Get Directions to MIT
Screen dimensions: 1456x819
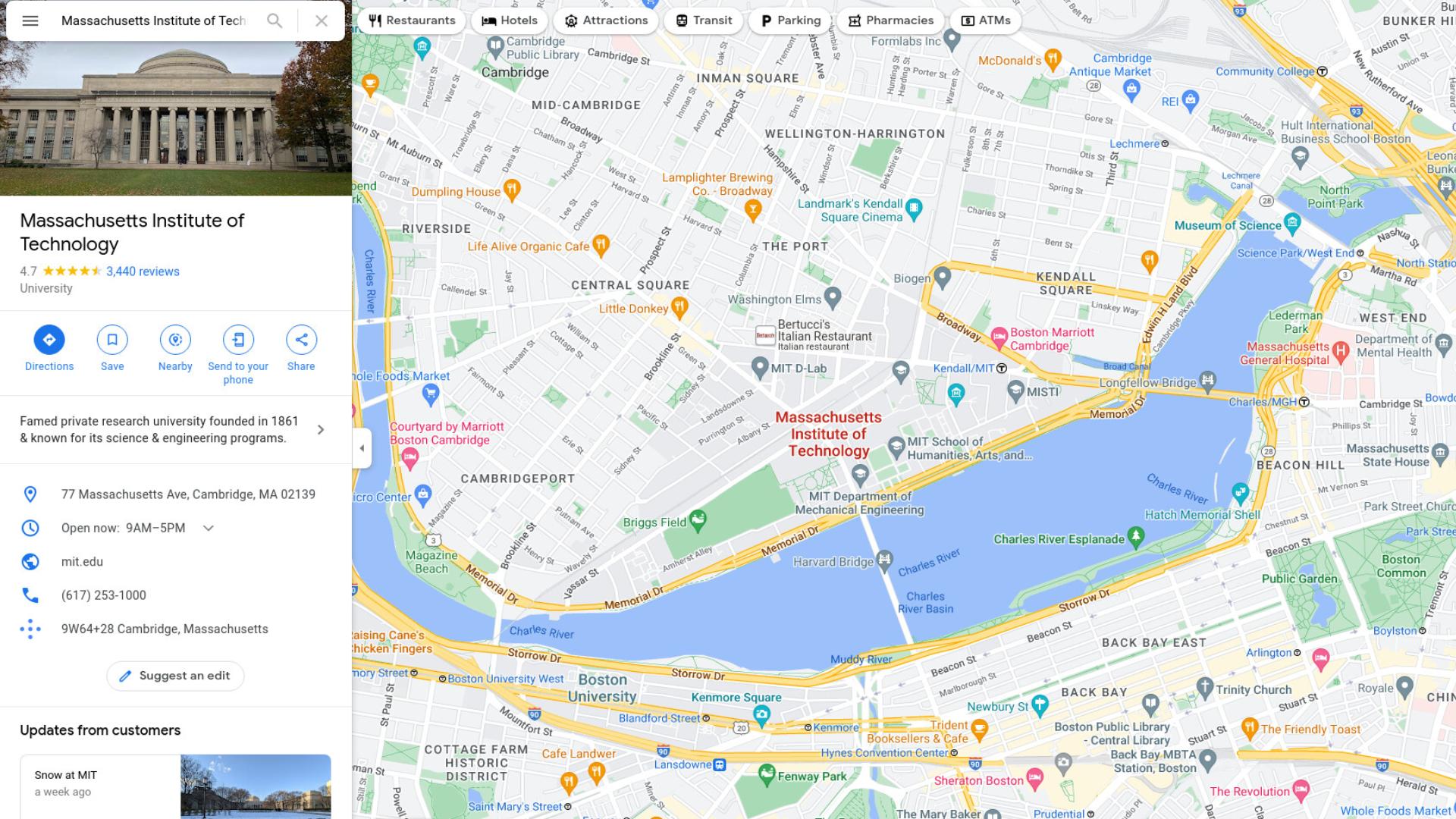click(x=49, y=340)
